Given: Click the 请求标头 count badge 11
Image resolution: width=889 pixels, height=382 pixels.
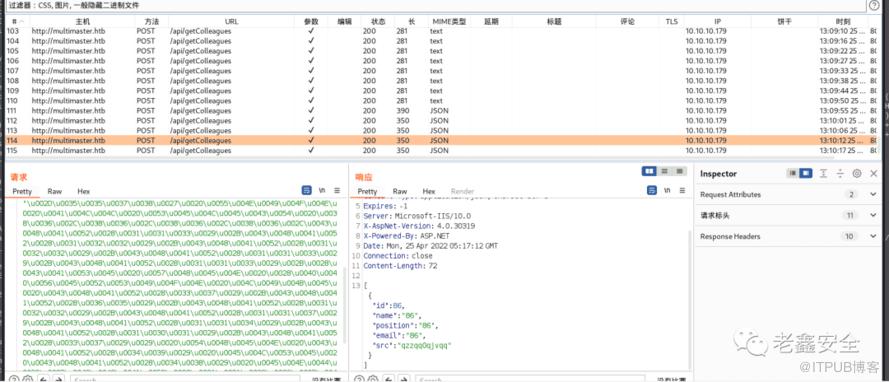Looking at the screenshot, I should tap(850, 215).
